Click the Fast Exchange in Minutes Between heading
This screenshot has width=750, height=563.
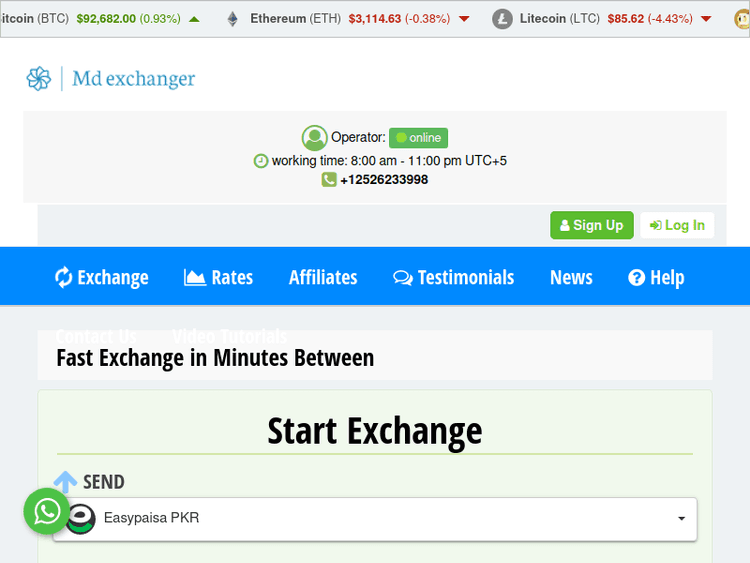pos(215,358)
